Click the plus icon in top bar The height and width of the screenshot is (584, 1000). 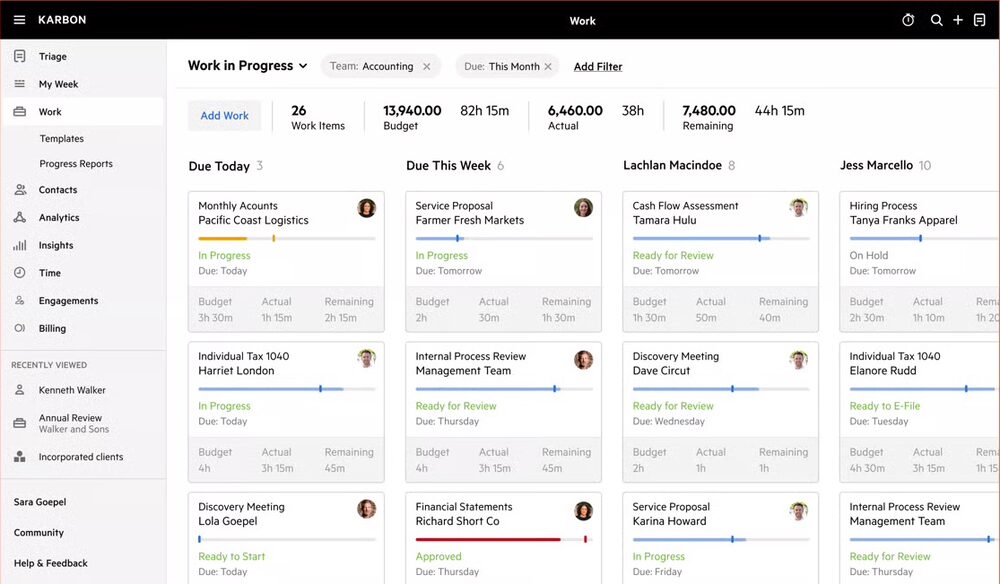[x=958, y=20]
